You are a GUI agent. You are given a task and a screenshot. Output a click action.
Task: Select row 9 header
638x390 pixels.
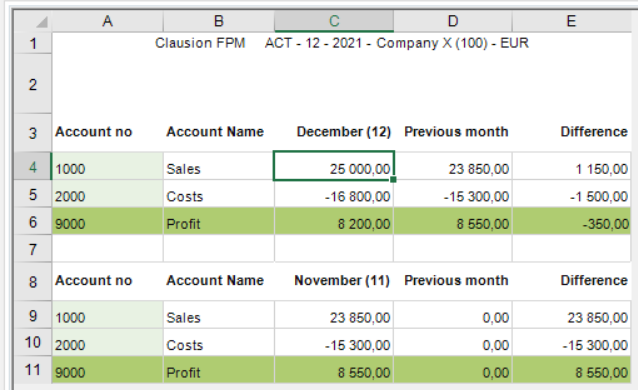click(33, 316)
